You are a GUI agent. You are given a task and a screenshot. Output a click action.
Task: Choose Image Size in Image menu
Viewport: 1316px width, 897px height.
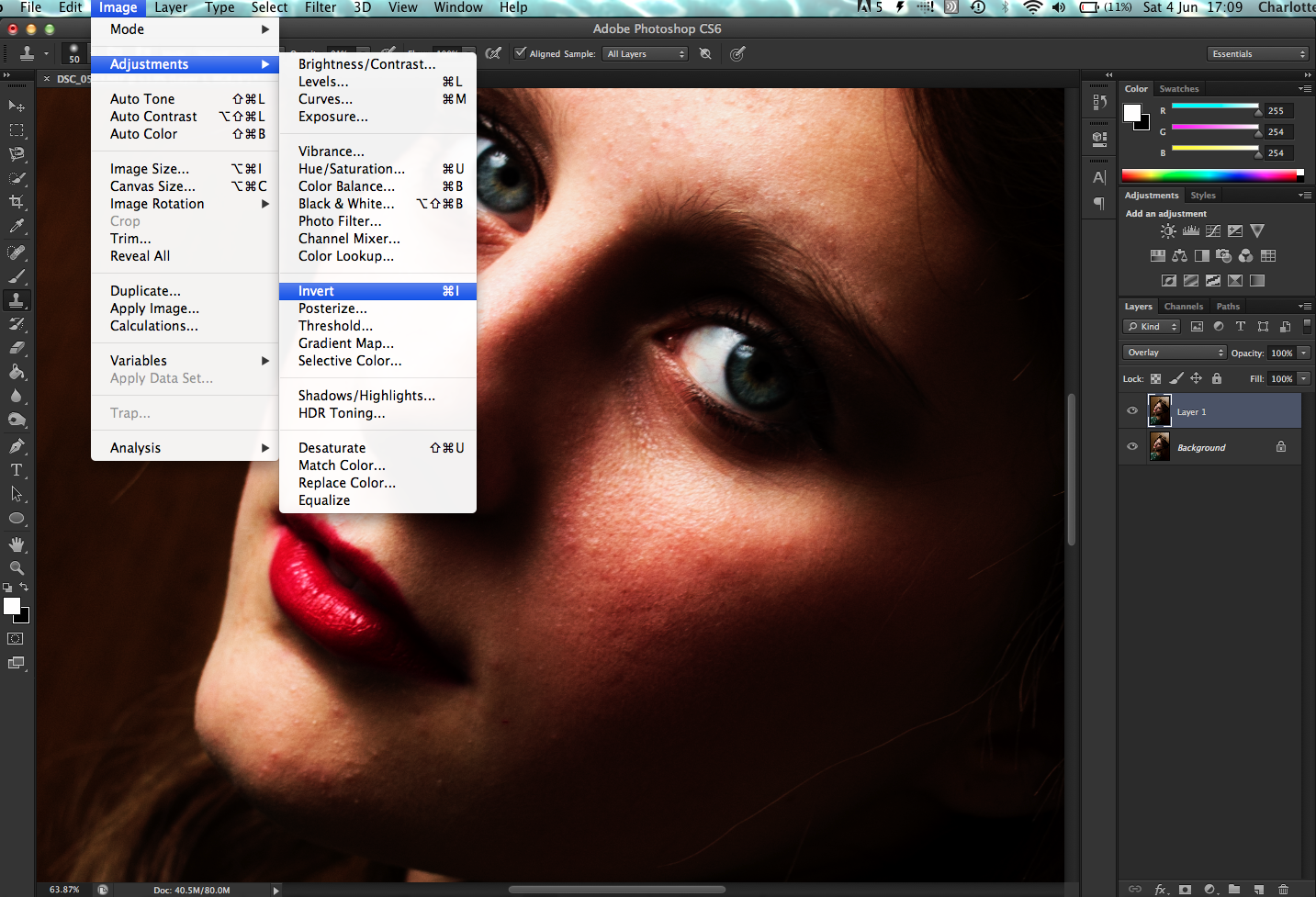185,169
